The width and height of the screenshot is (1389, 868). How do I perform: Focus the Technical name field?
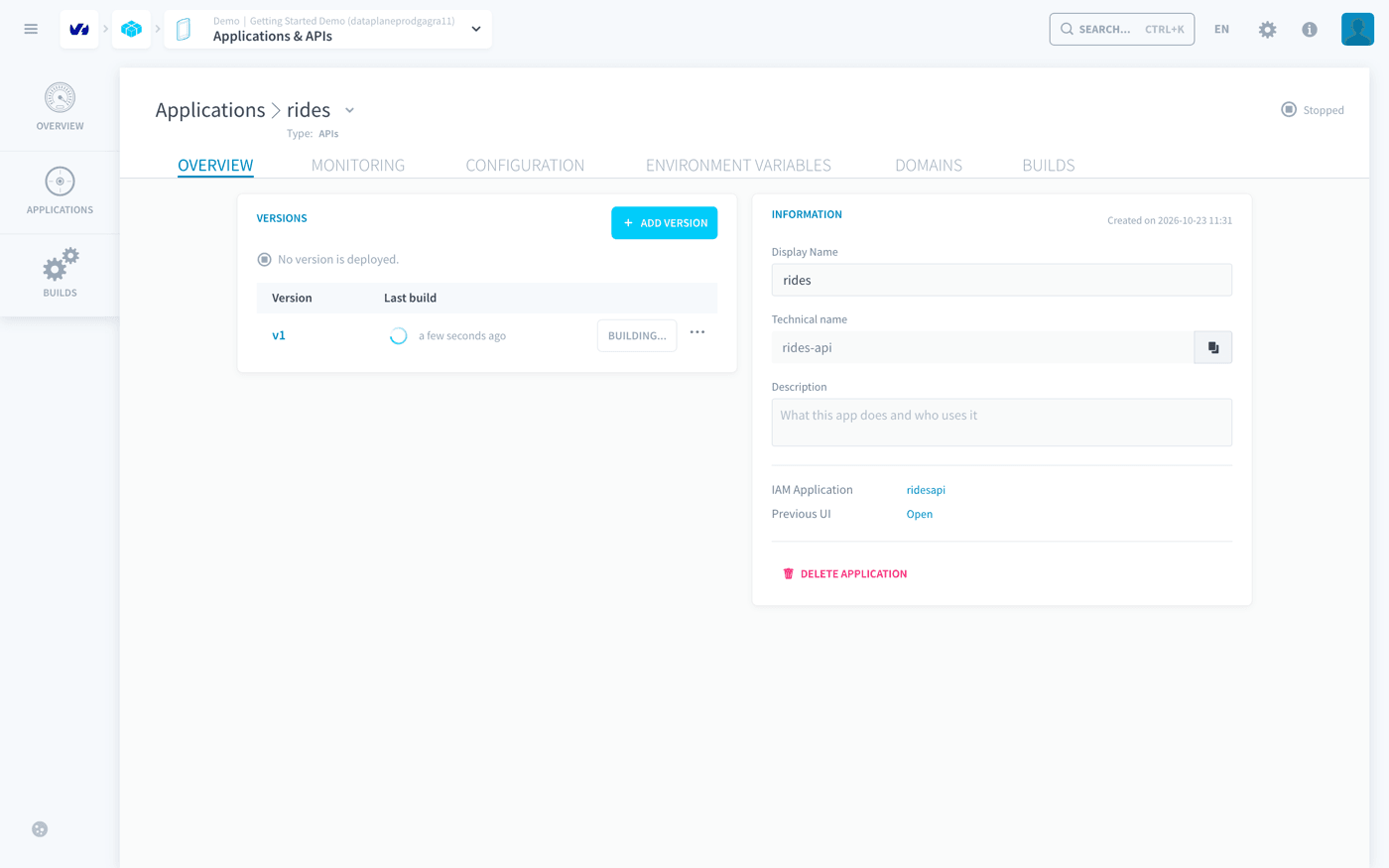(983, 347)
